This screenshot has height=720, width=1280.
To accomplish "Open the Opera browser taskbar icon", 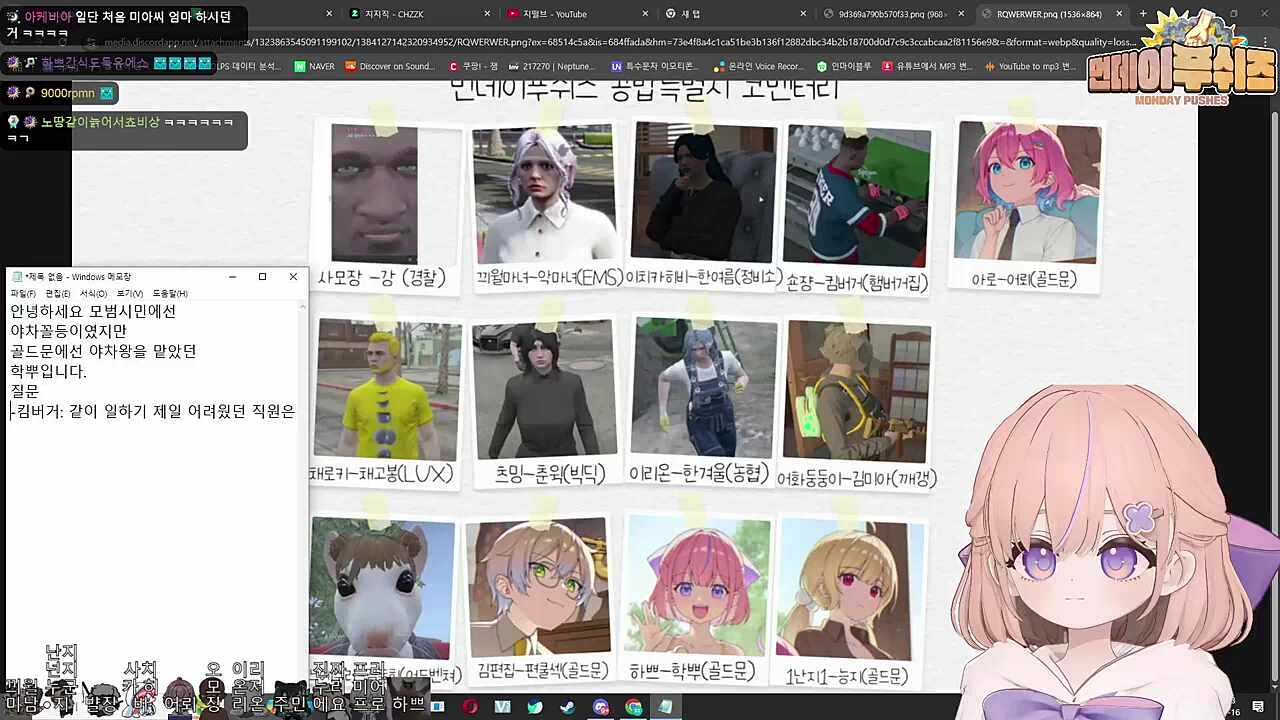I will click(469, 707).
